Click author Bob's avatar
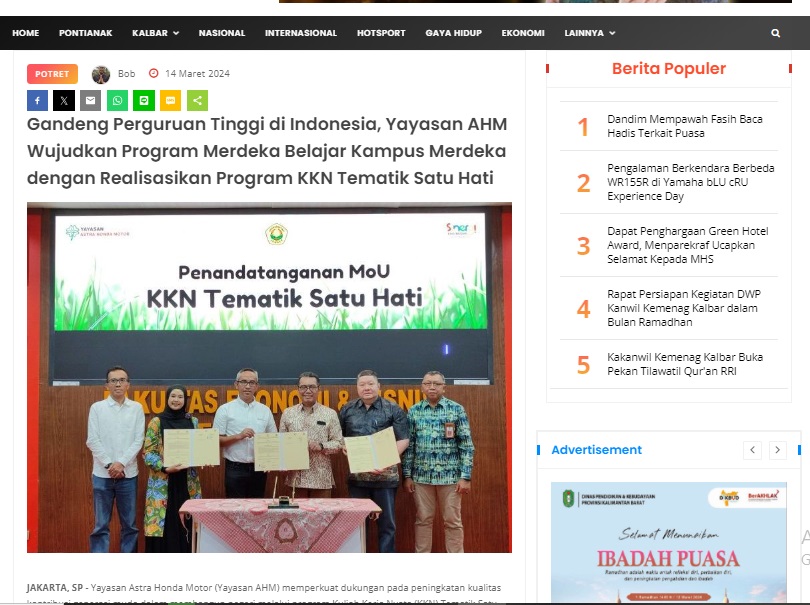The image size is (810, 605). click(x=101, y=74)
